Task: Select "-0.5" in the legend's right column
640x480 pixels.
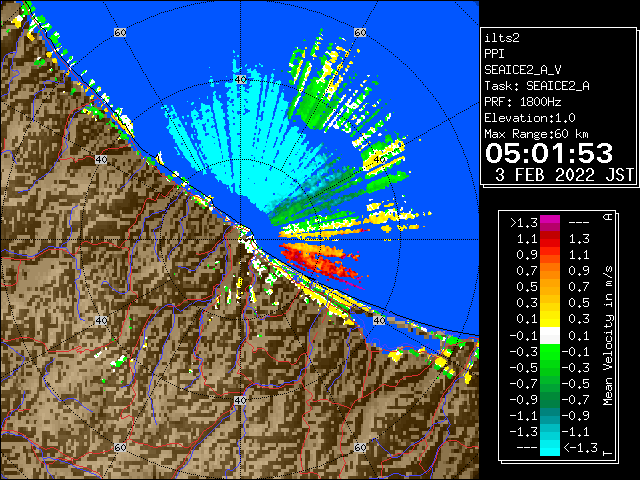Action: pyautogui.click(x=576, y=384)
